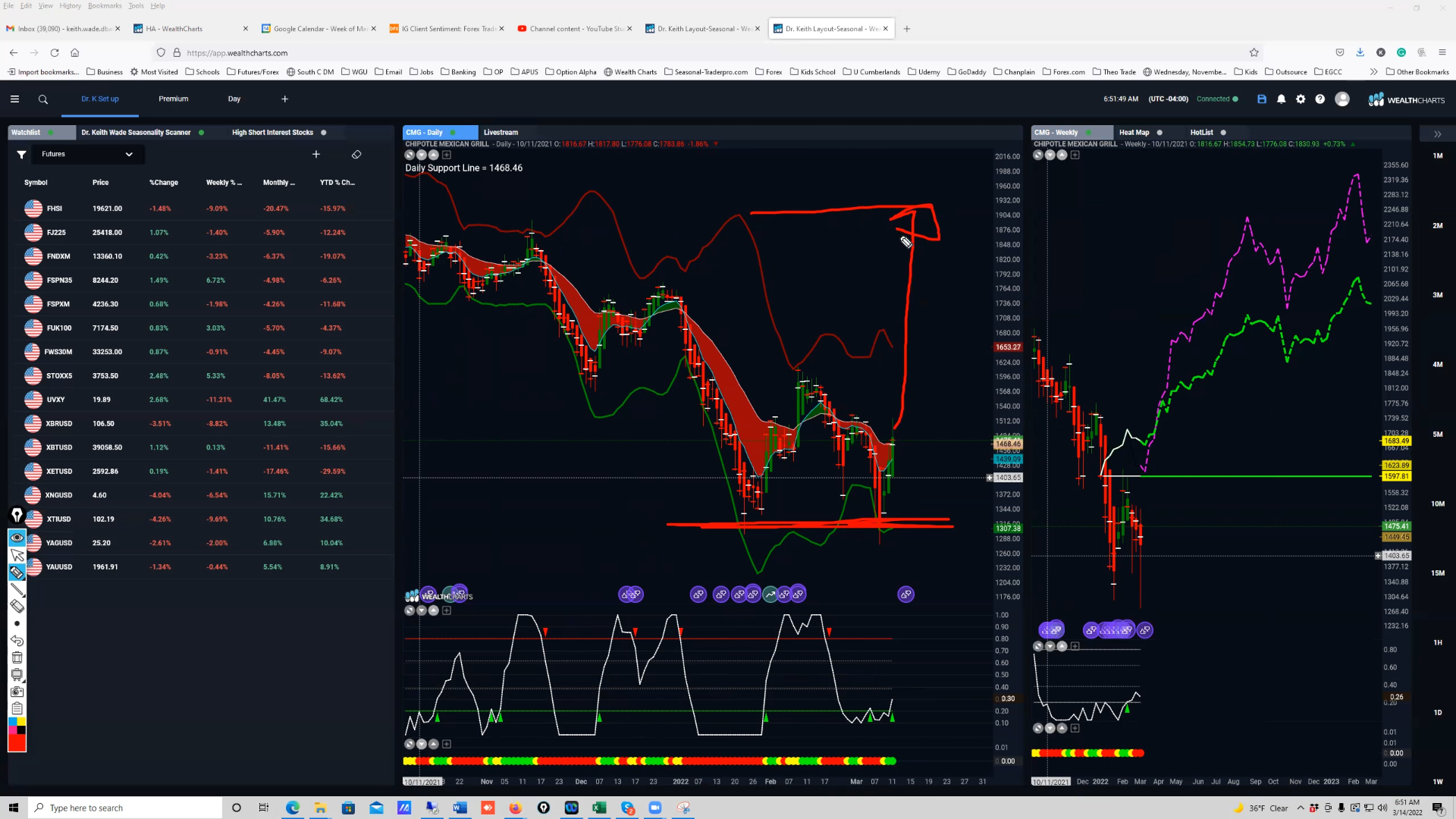Open the symbol search magnifier

point(43,99)
